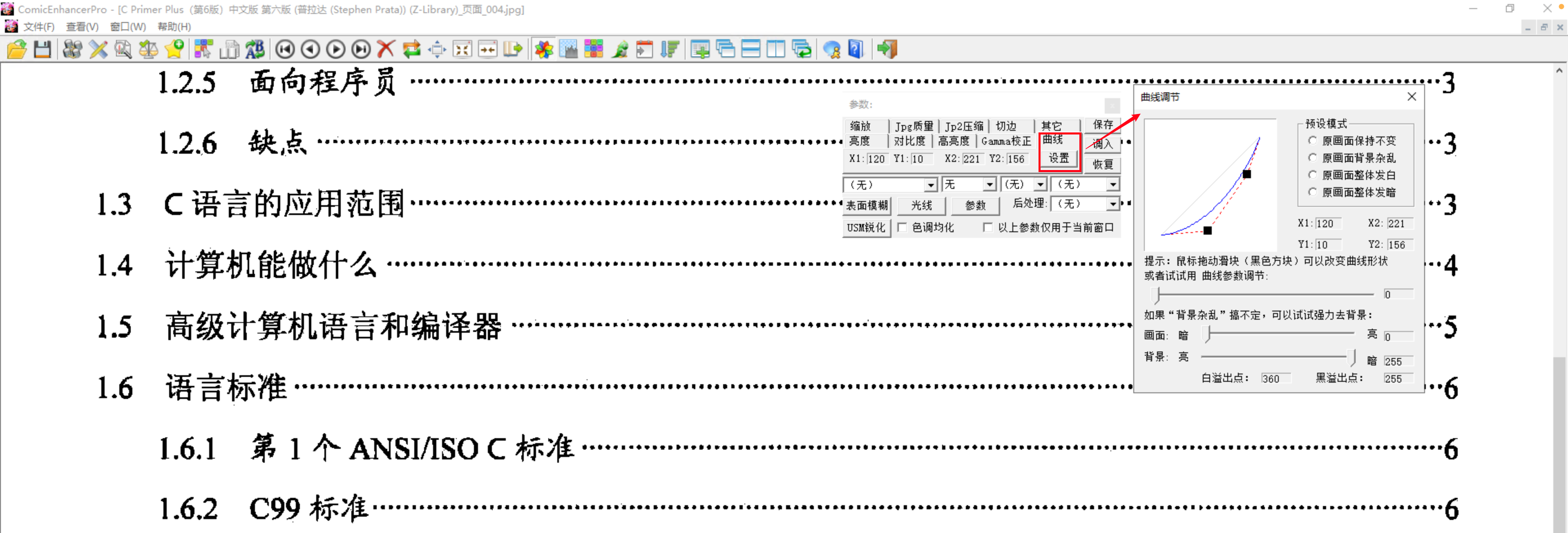Check 以上参数仅用于当前窗口 option

pos(988,227)
